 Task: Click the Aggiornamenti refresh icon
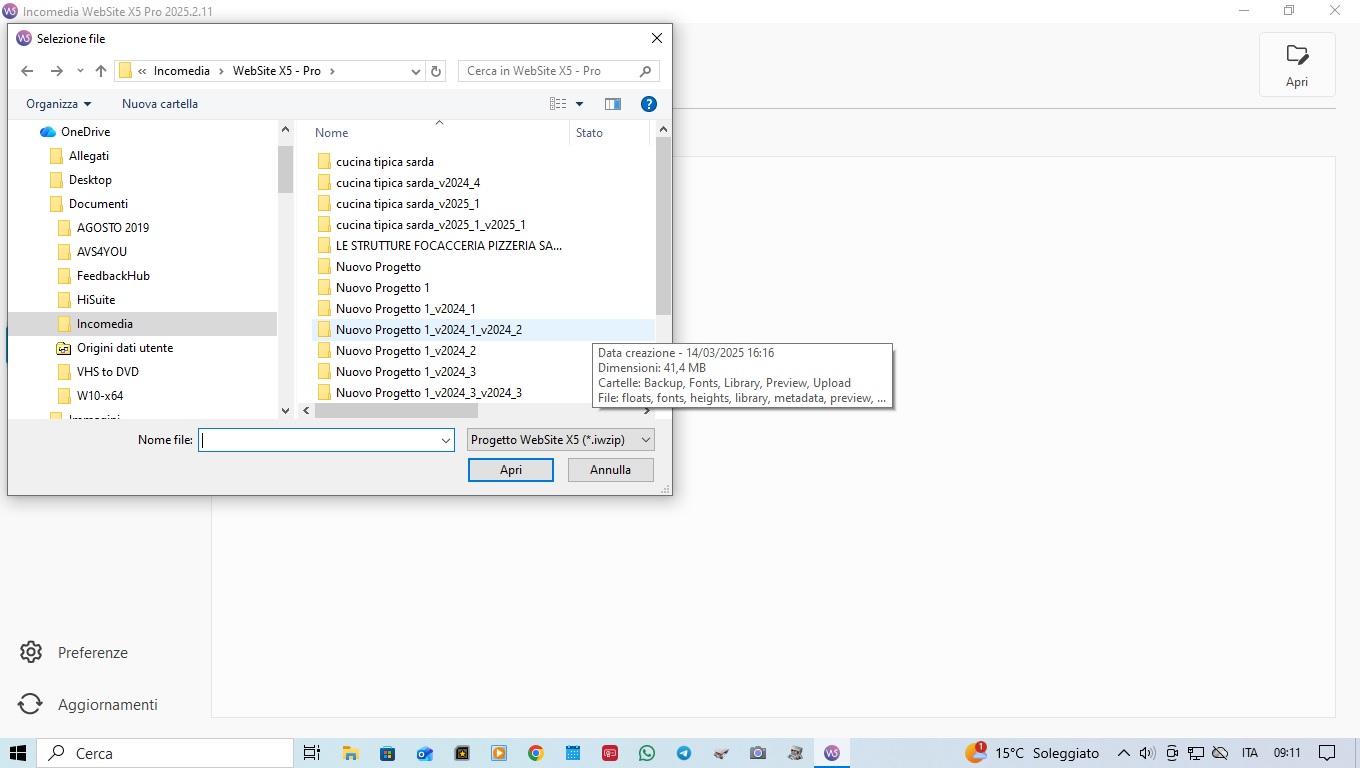coord(31,704)
